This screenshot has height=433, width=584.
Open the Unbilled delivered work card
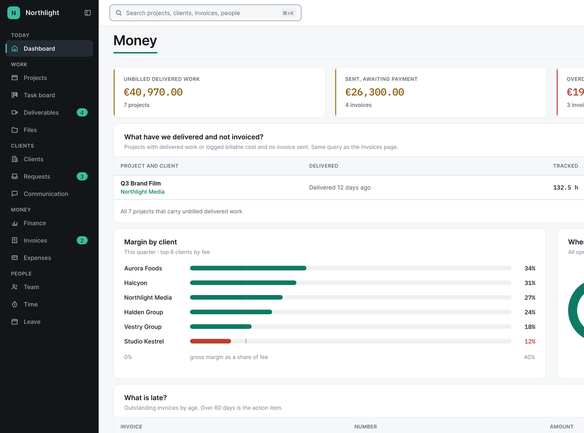pyautogui.click(x=219, y=92)
